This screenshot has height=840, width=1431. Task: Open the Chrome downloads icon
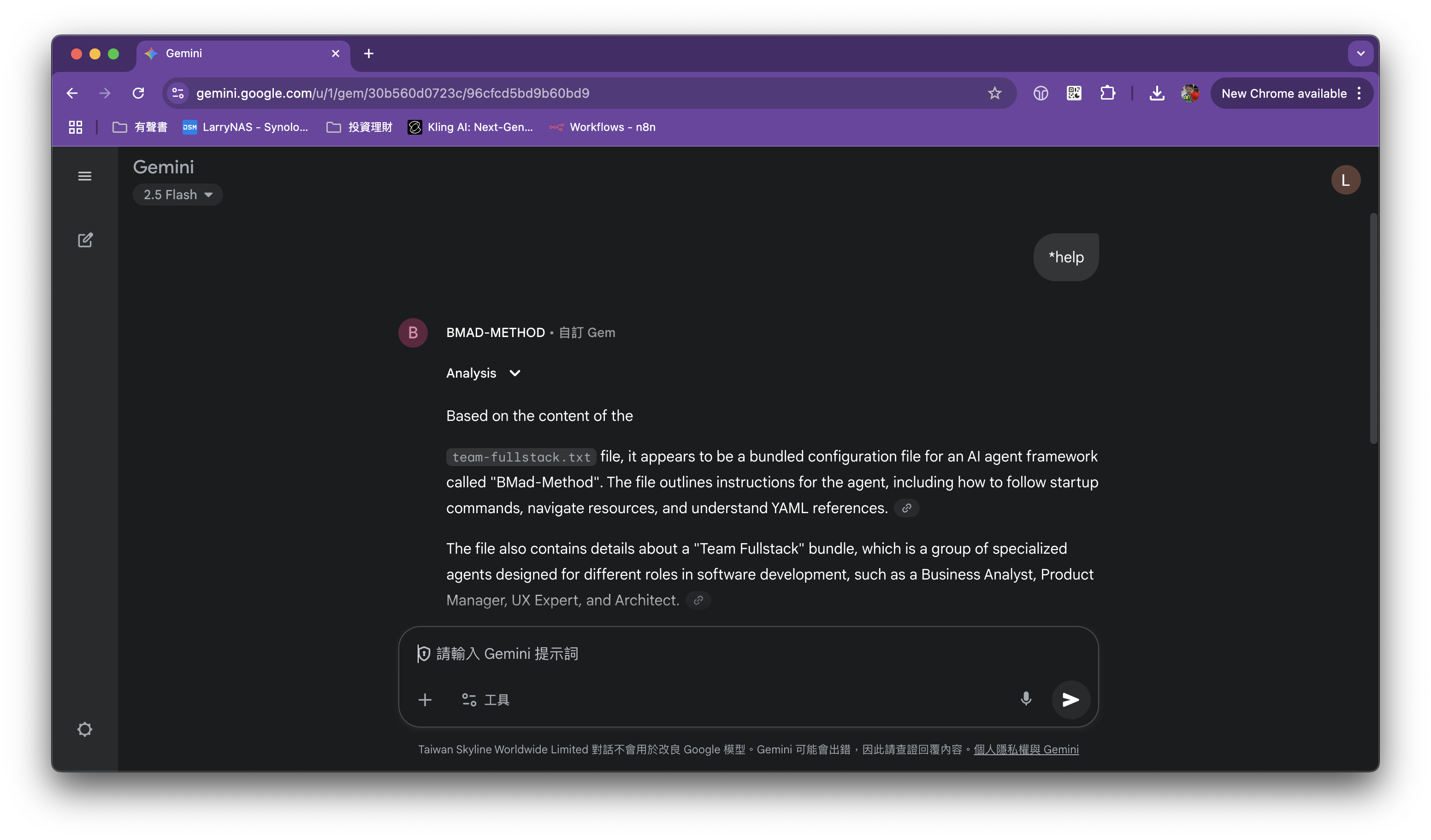[x=1157, y=93]
